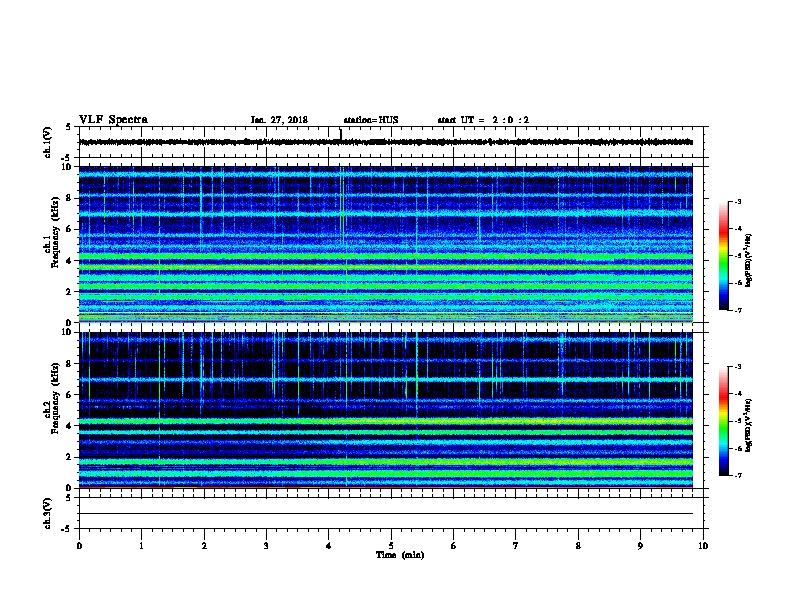Click the "VLF Spectra" plot title
This screenshot has width=792, height=612.
[113, 120]
